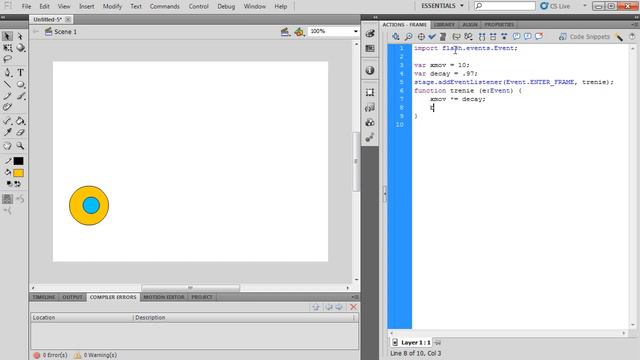Screen dimensions: 640x360
Task: Open the File menu
Action: (x=26, y=7)
